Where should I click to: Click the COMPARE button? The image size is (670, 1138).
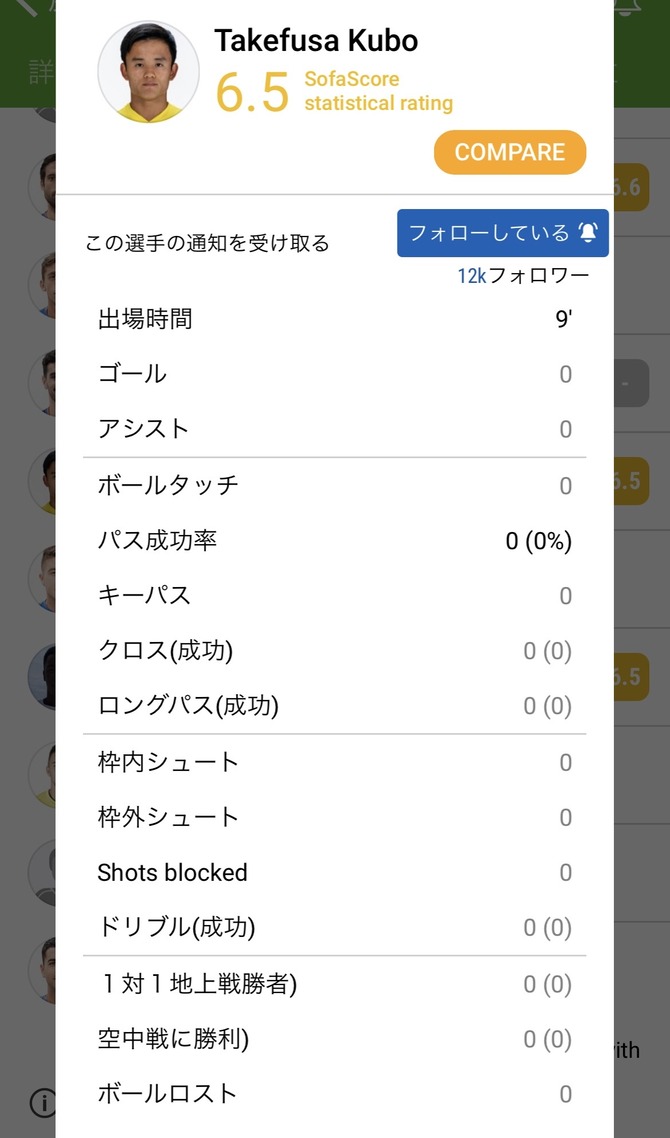tap(510, 152)
